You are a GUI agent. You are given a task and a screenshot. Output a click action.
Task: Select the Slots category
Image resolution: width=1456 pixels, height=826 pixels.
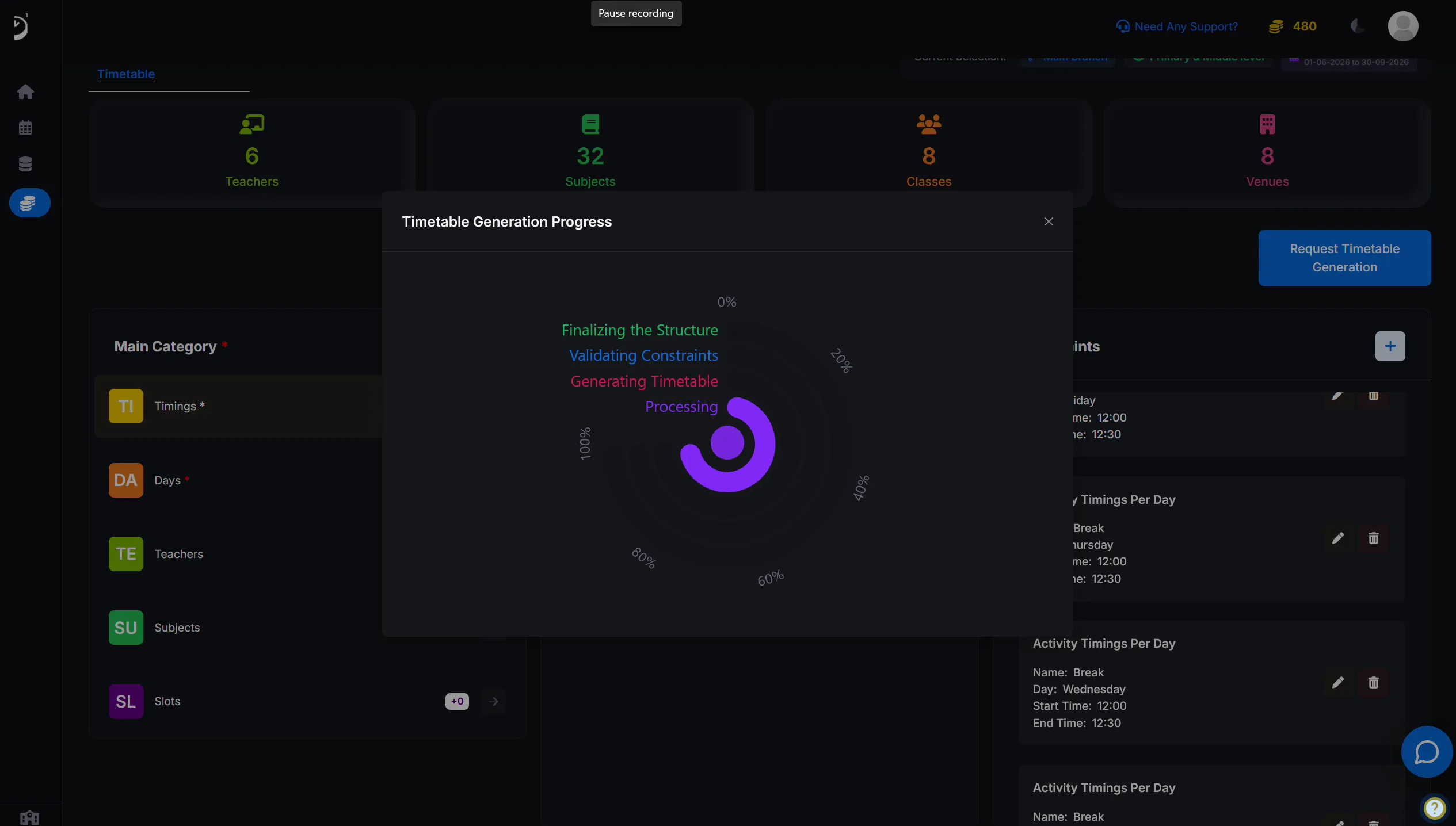point(308,701)
